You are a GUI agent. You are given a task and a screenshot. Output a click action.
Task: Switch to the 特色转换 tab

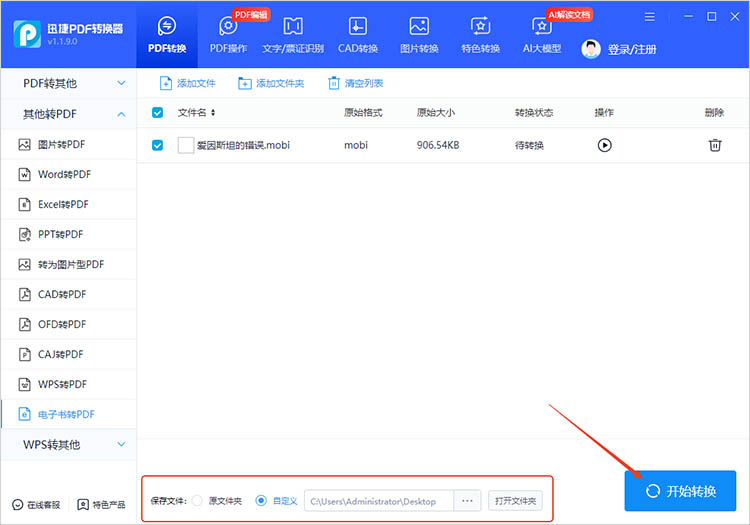coord(480,34)
